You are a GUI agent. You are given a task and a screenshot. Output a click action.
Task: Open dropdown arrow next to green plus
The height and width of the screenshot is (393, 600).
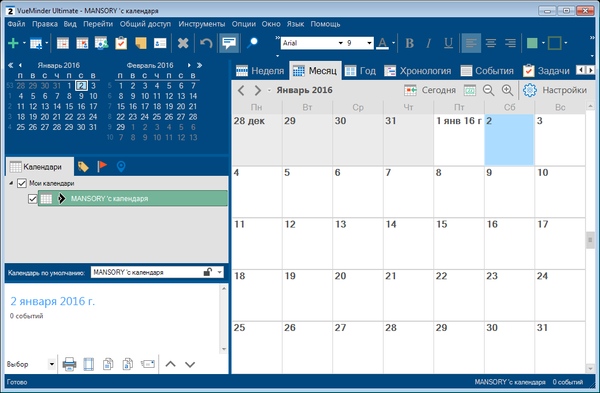(24, 43)
